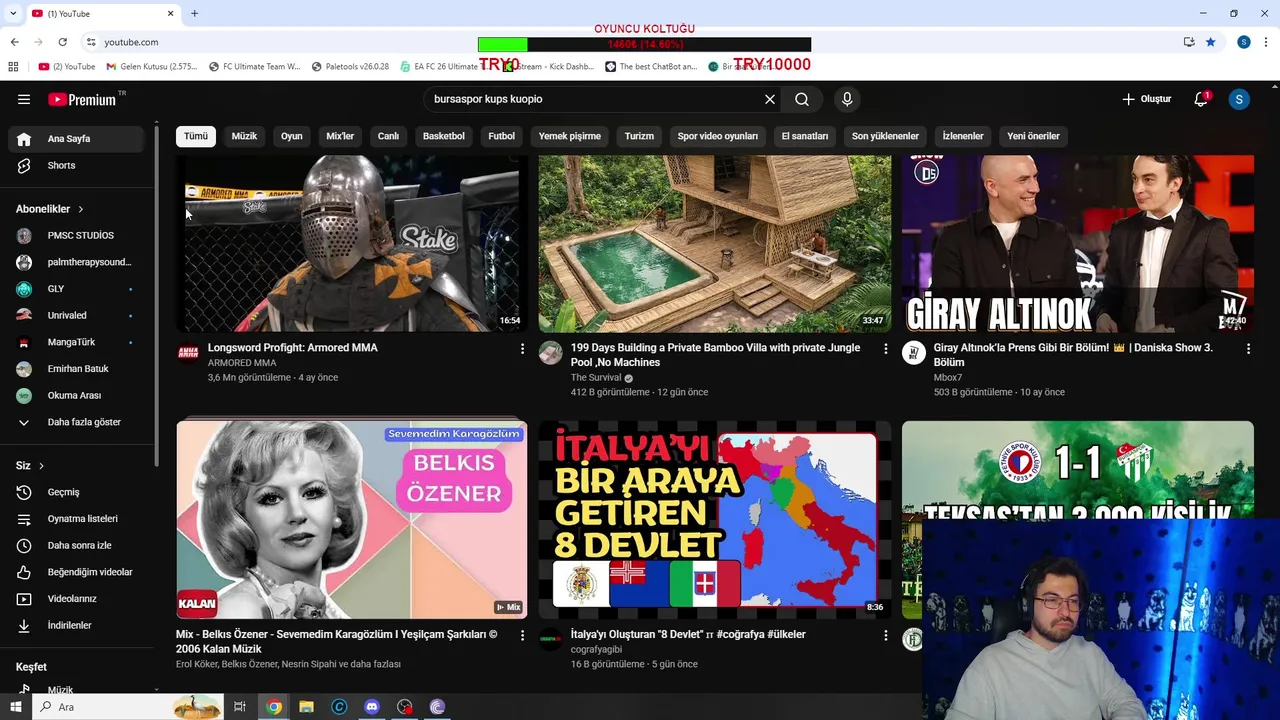Open options menu for Giray Altınok video
Viewport: 1280px width, 720px height.
(x=1248, y=348)
